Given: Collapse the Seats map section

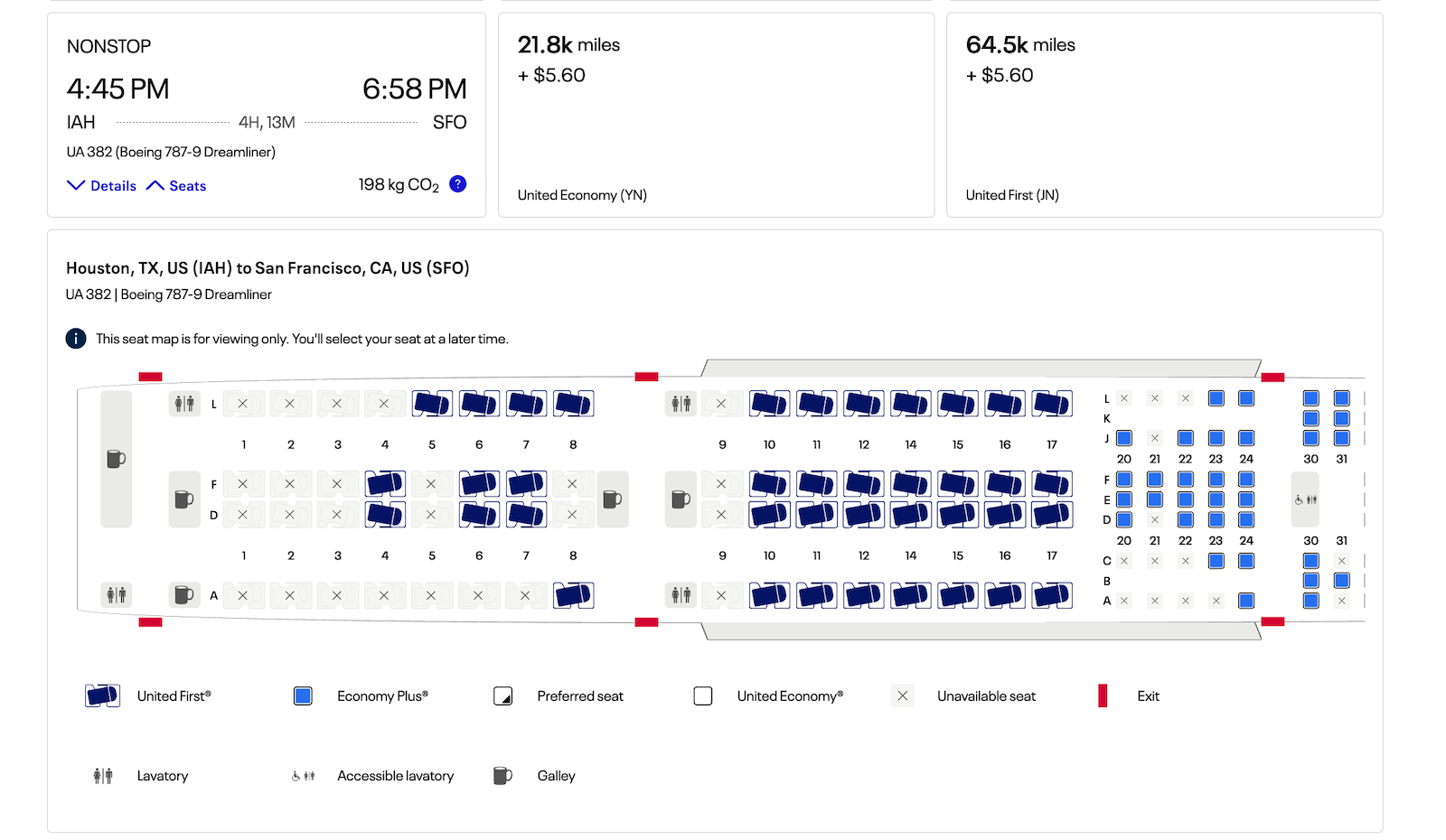Looking at the screenshot, I should point(176,186).
